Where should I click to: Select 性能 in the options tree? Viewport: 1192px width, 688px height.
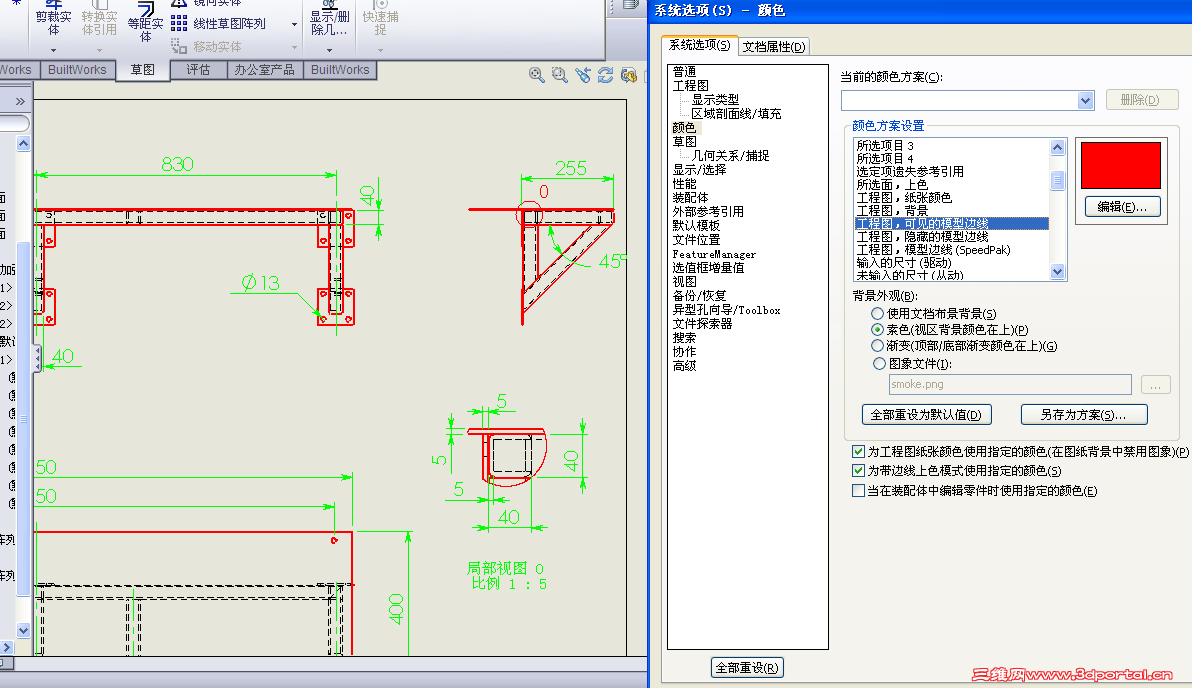[x=684, y=184]
